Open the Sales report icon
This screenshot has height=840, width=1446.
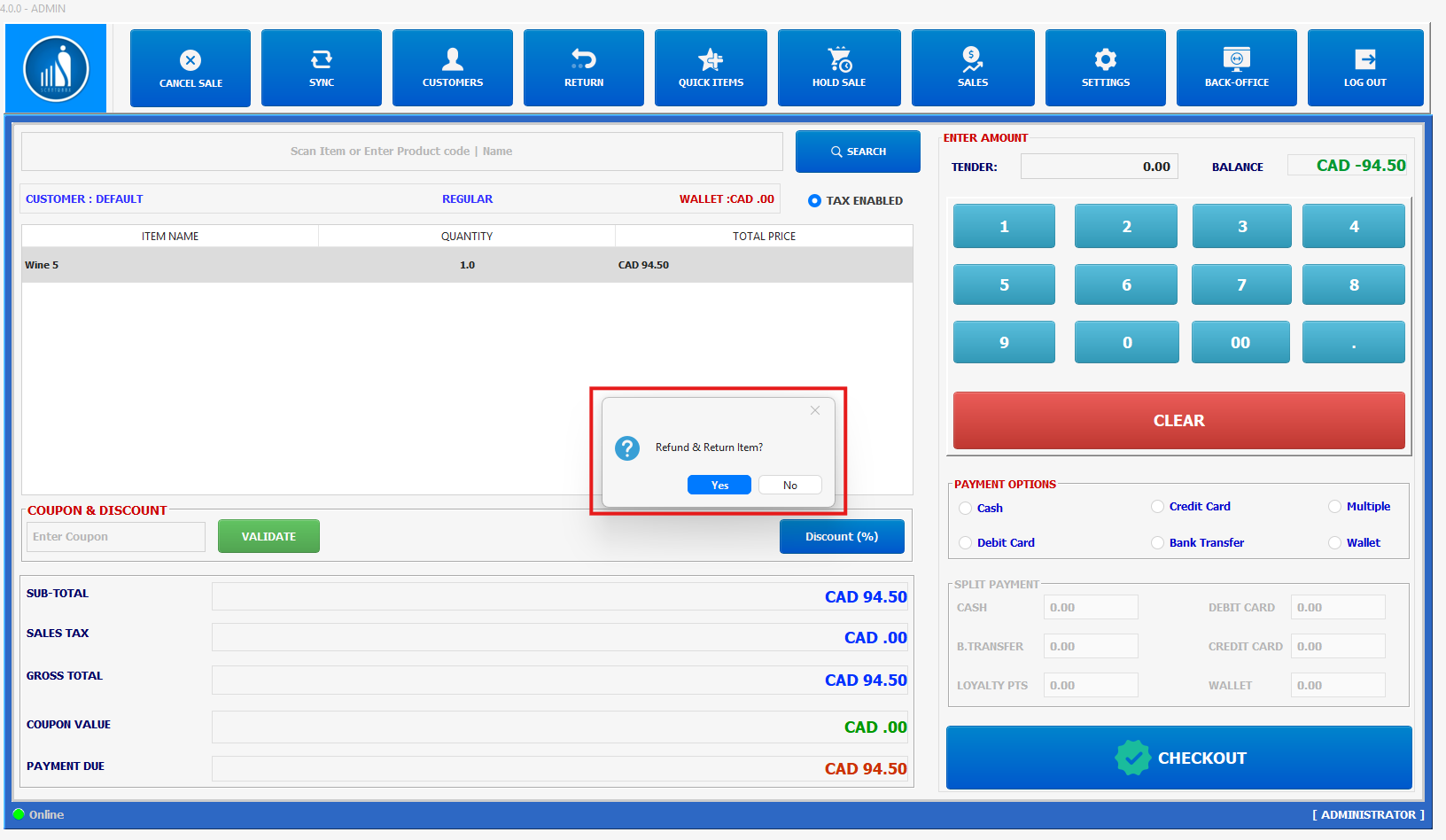(972, 60)
